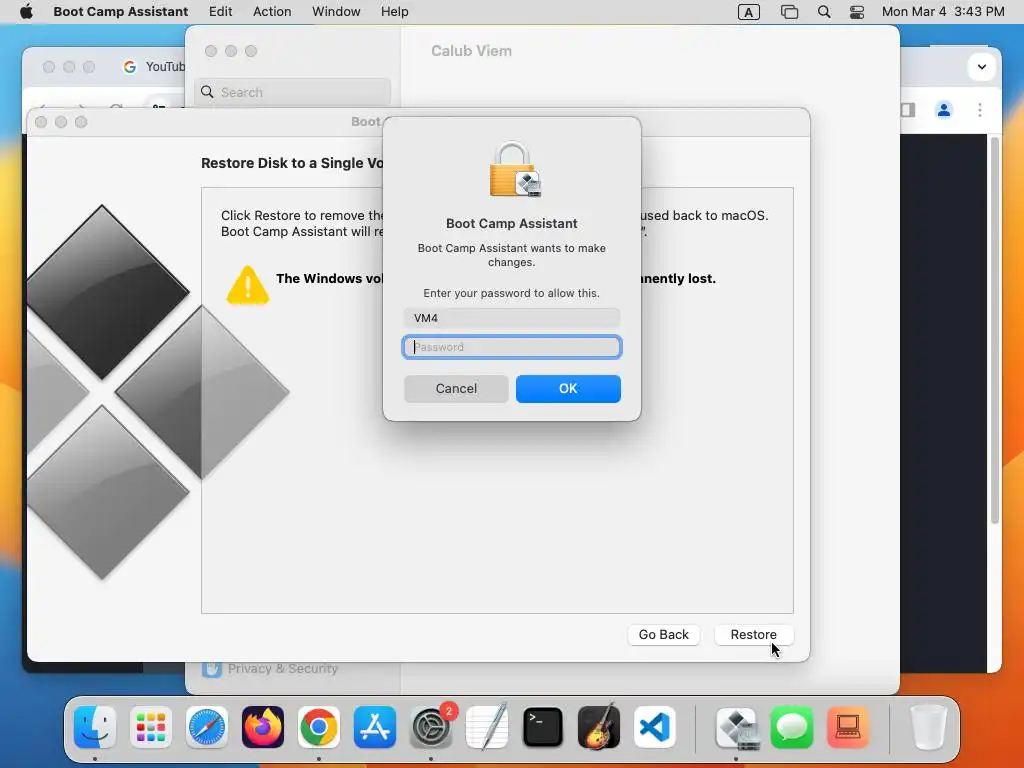
Task: Expand Chrome tab search chevron
Action: [982, 67]
